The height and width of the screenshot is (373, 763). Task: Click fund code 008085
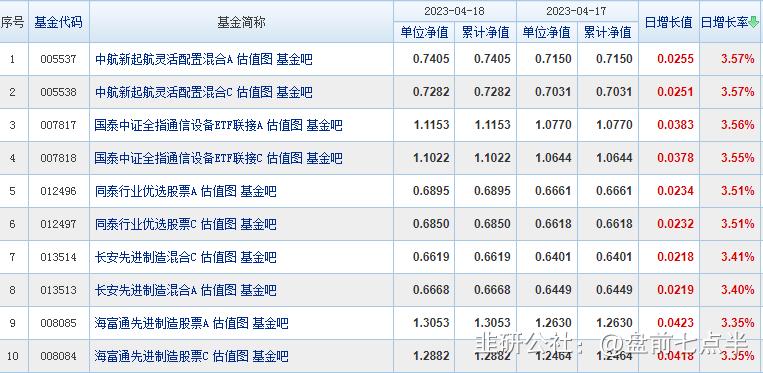(58, 323)
